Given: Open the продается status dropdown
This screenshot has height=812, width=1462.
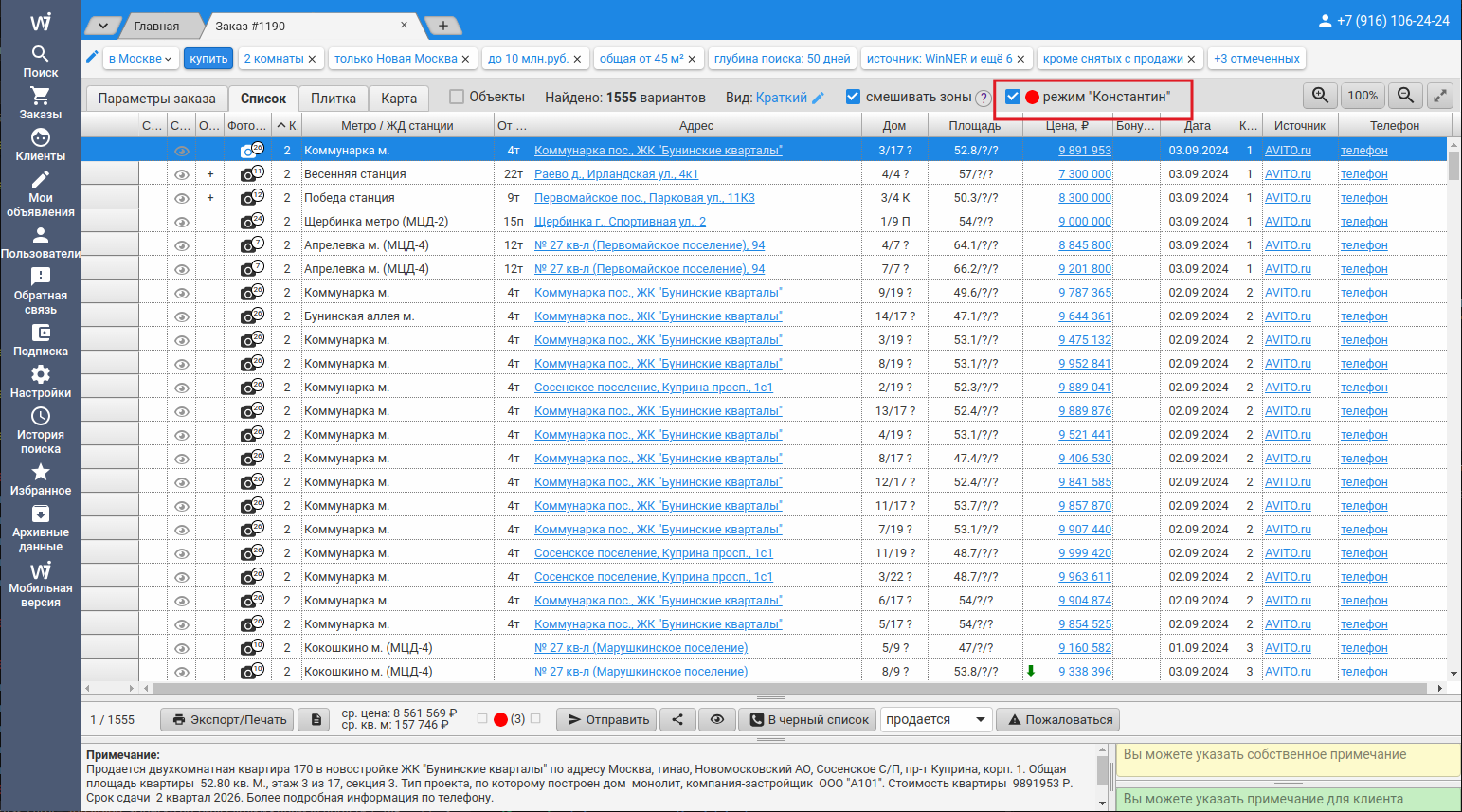Looking at the screenshot, I should 936,719.
